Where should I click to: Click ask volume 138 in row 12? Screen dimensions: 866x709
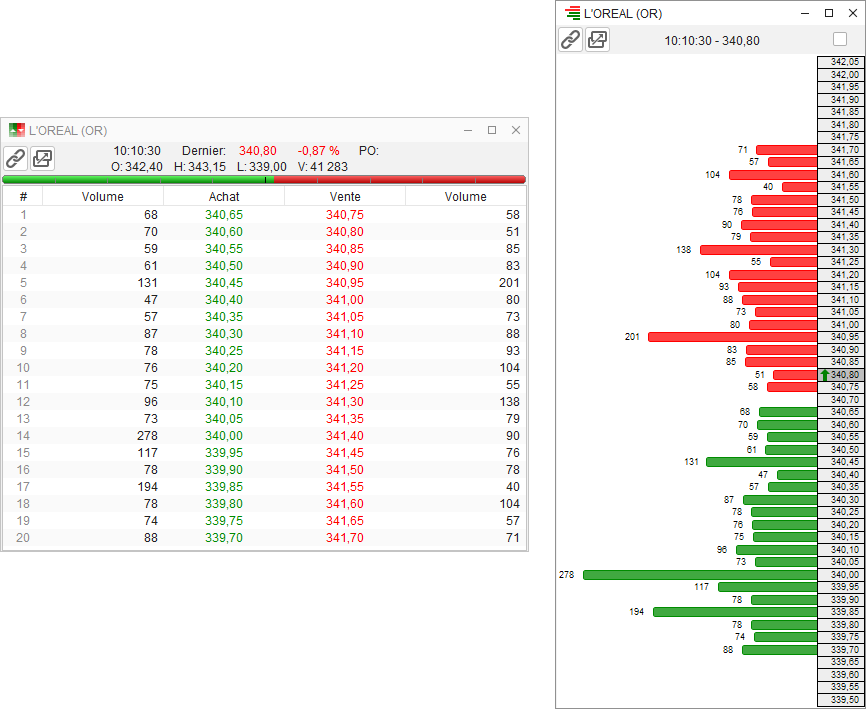(509, 402)
